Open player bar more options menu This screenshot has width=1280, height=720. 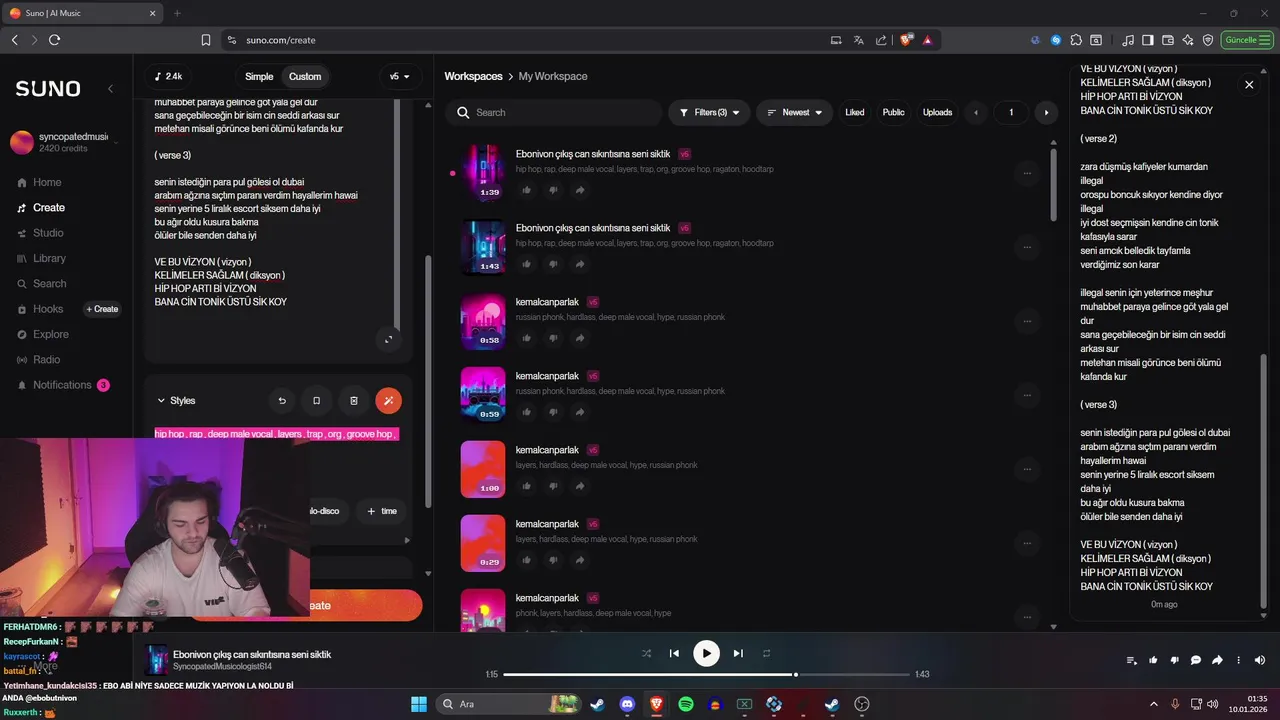1239,660
